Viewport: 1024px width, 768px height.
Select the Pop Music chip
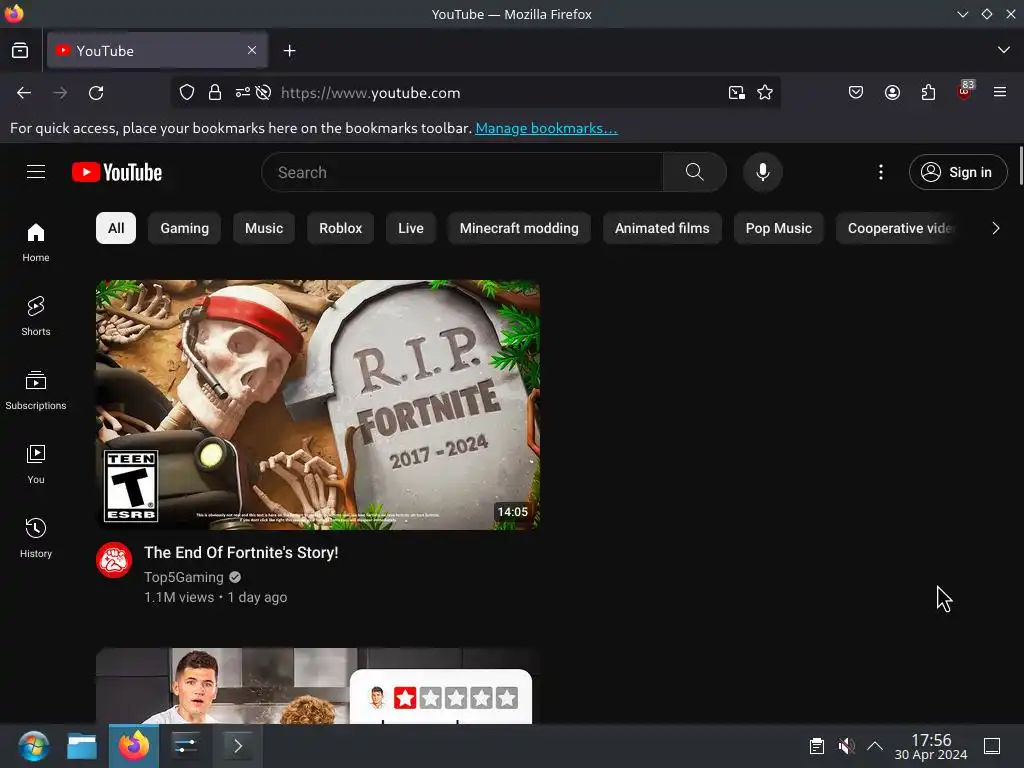(x=778, y=228)
